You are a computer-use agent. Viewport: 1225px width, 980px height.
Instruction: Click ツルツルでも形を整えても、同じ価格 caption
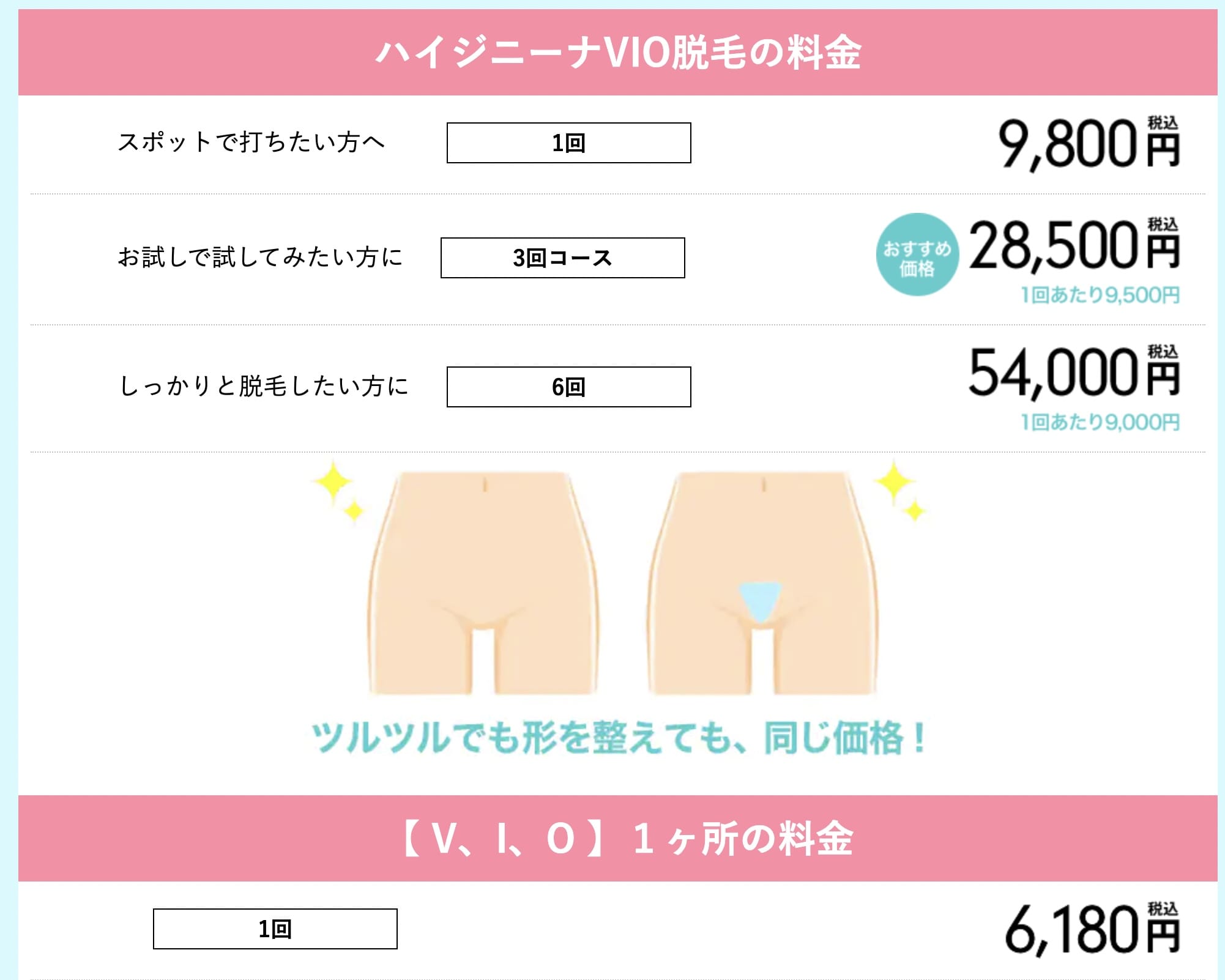[618, 738]
